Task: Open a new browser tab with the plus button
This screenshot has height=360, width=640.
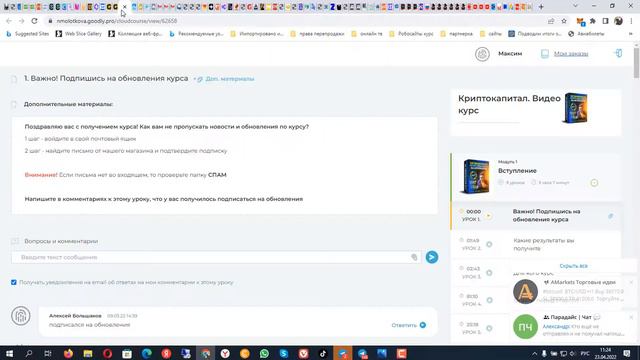Action: (541, 7)
